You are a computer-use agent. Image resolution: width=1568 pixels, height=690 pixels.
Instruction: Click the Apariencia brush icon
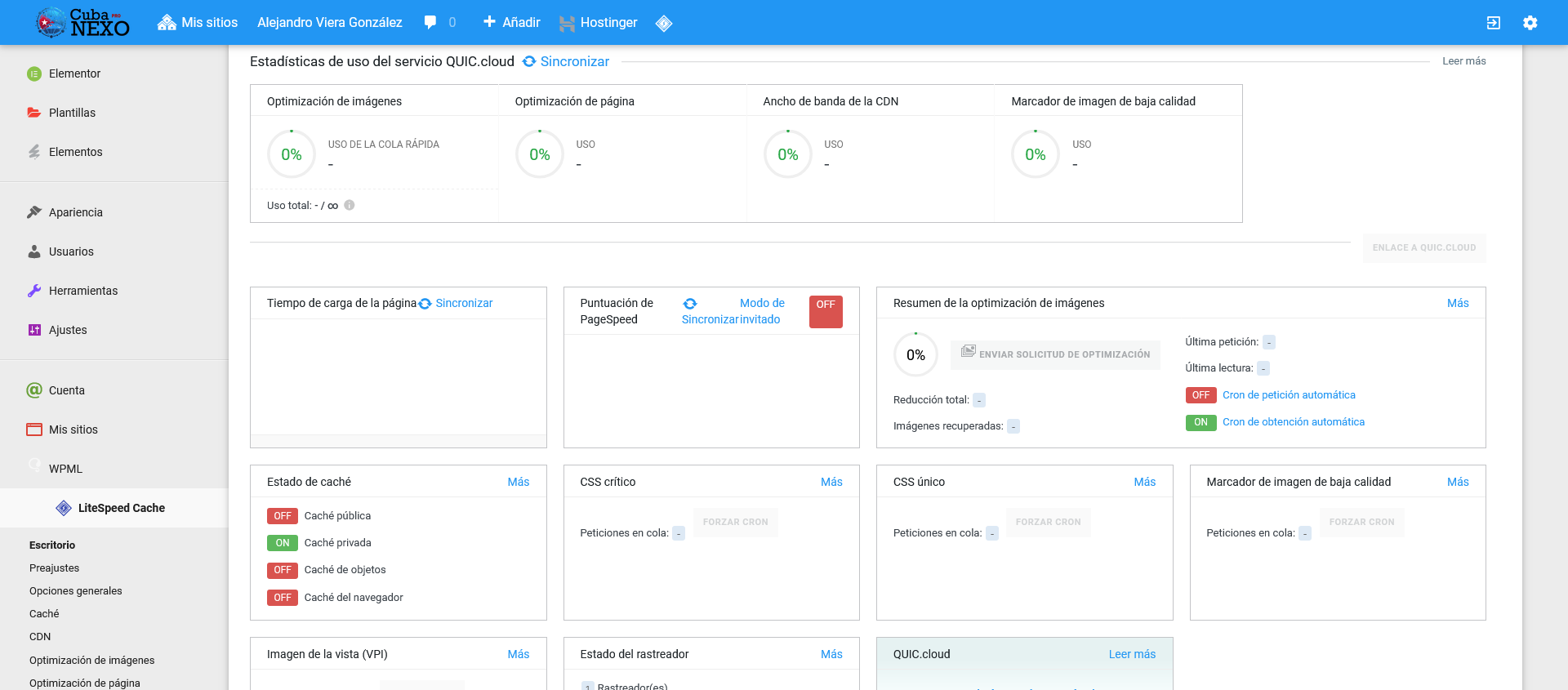(x=34, y=212)
